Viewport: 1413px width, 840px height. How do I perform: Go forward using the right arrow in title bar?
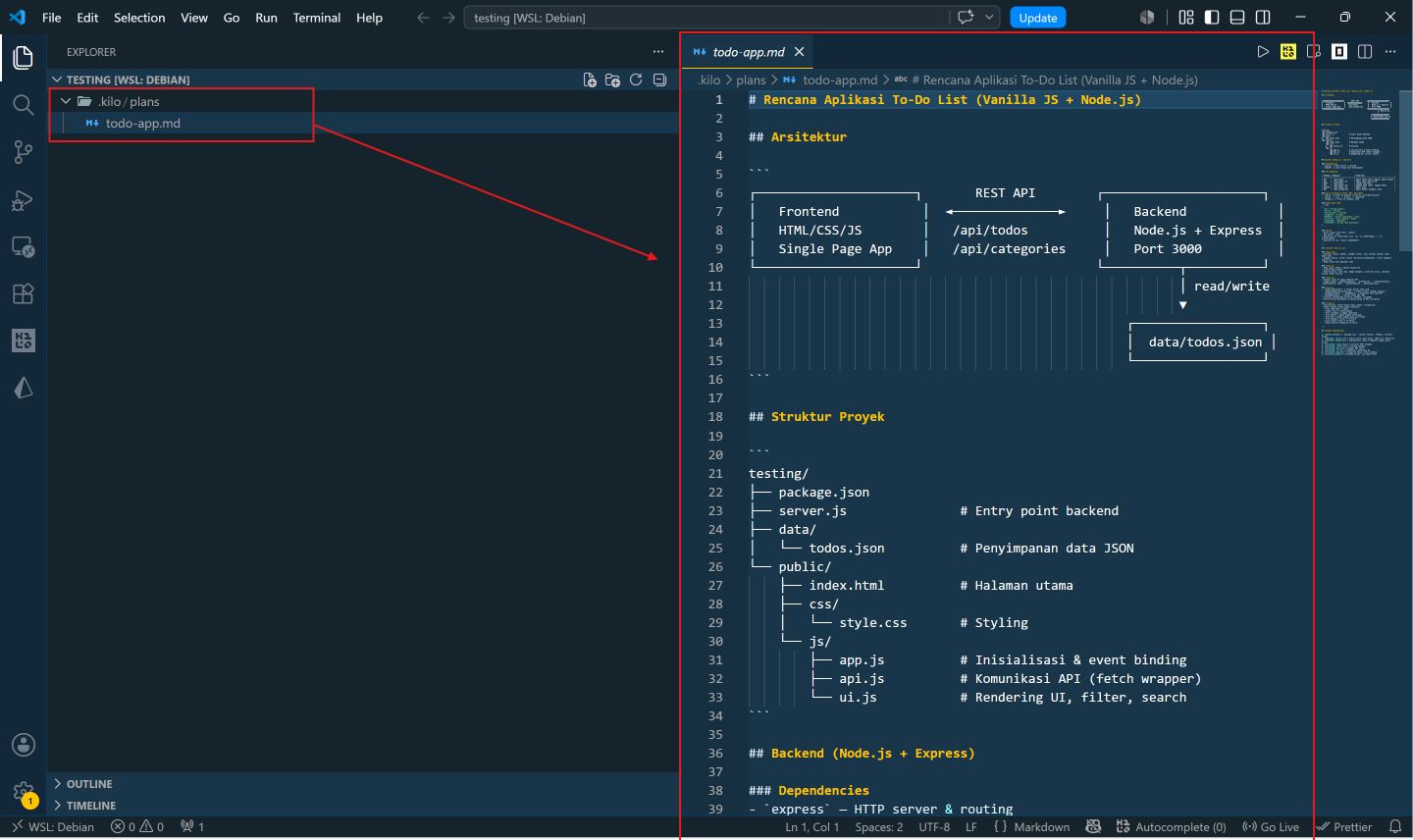tap(448, 18)
